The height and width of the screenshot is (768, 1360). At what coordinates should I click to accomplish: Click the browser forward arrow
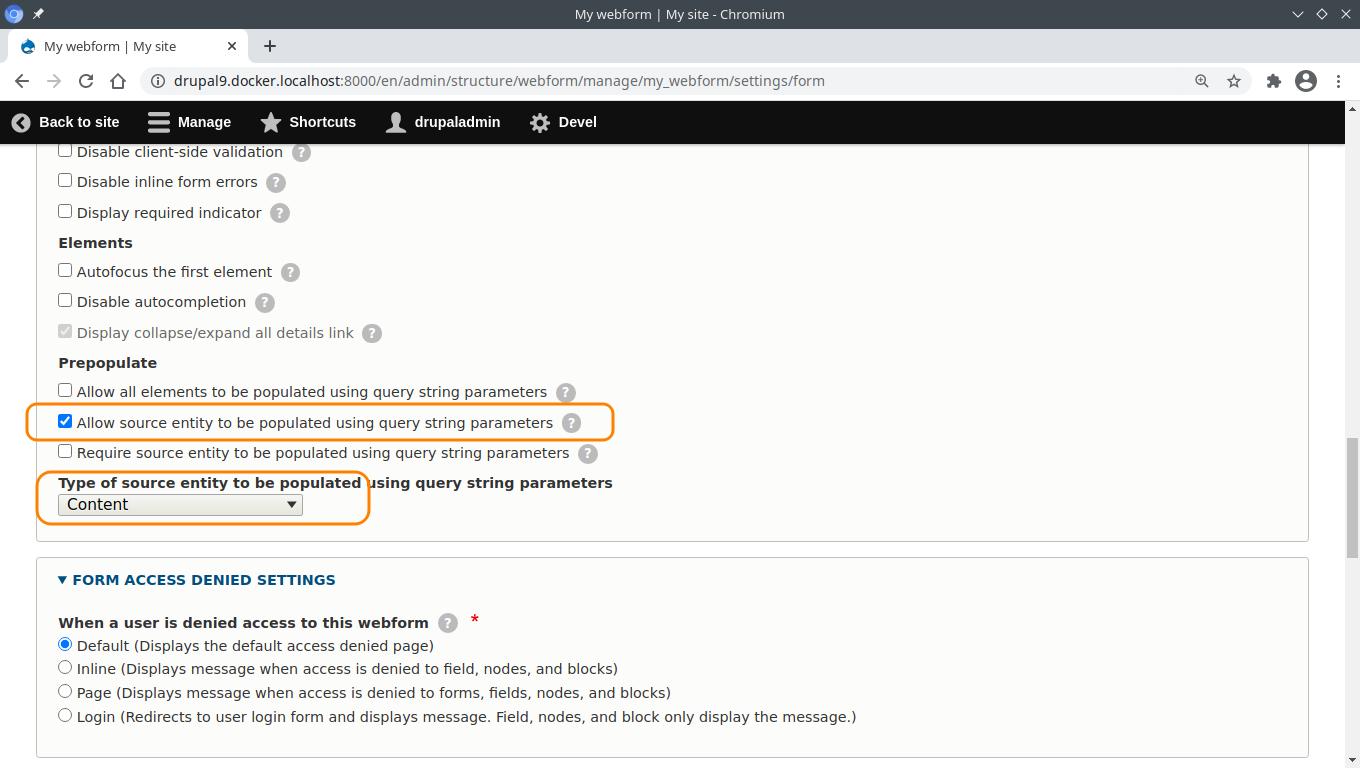coord(54,81)
